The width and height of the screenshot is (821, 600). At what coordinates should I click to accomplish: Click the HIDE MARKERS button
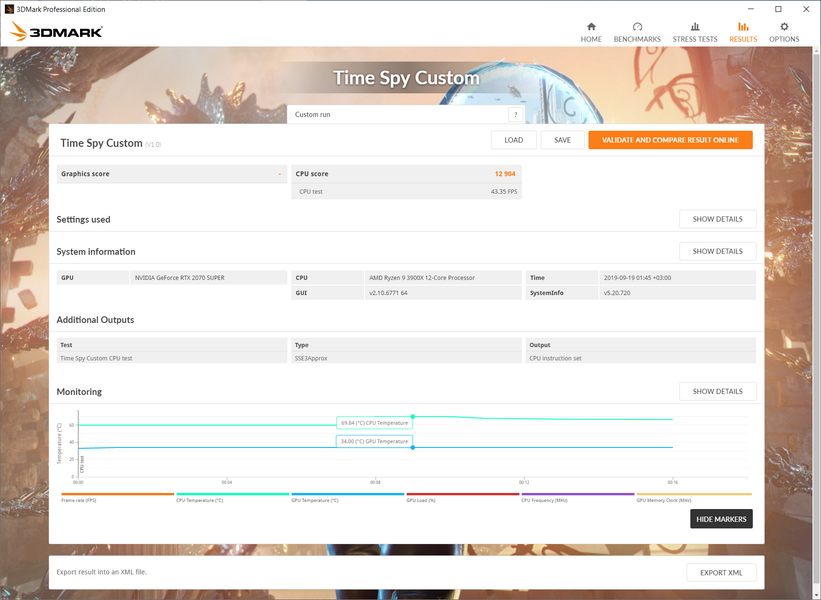tap(721, 519)
